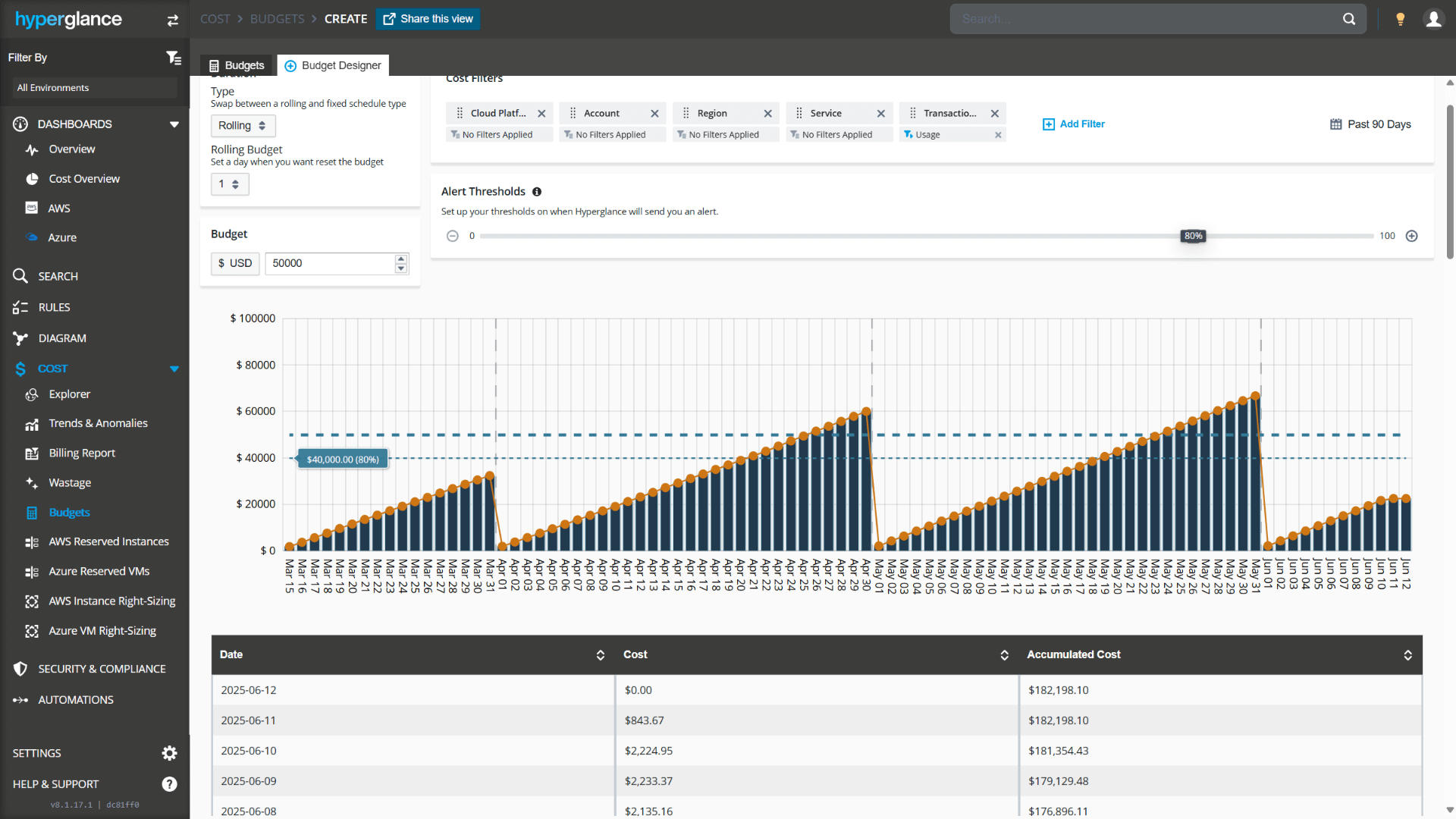Open the All Environments selector
1456x819 pixels.
coord(94,88)
